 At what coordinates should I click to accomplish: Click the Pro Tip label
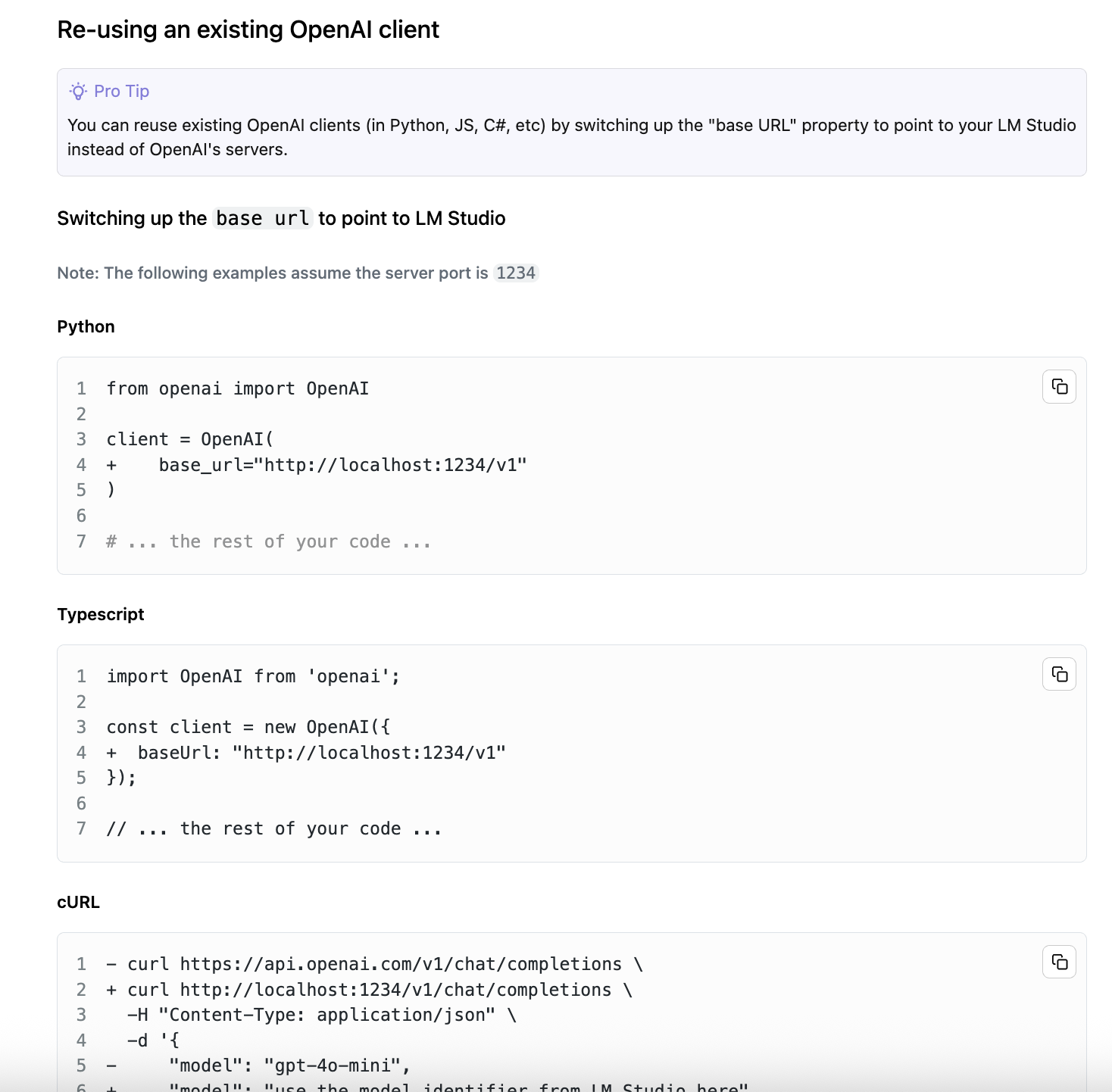point(121,91)
